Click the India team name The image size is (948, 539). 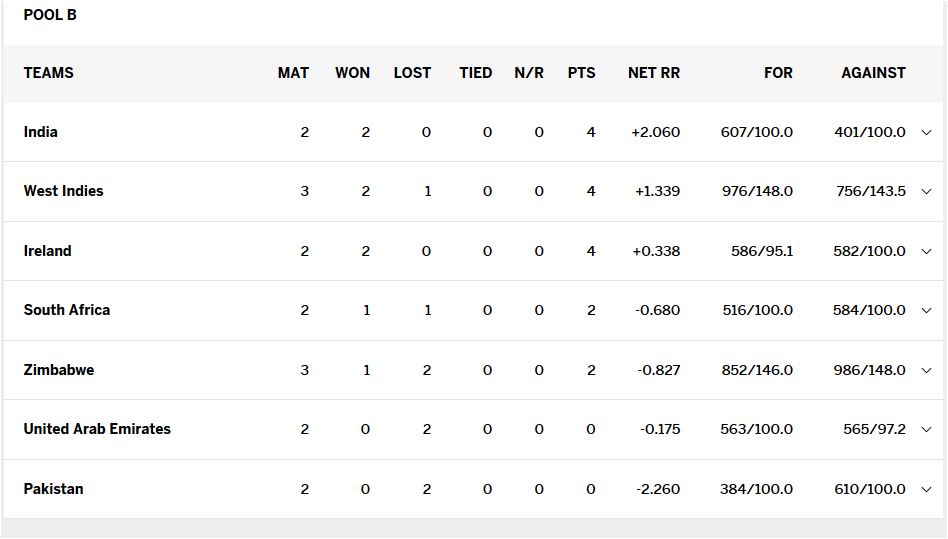(x=41, y=132)
